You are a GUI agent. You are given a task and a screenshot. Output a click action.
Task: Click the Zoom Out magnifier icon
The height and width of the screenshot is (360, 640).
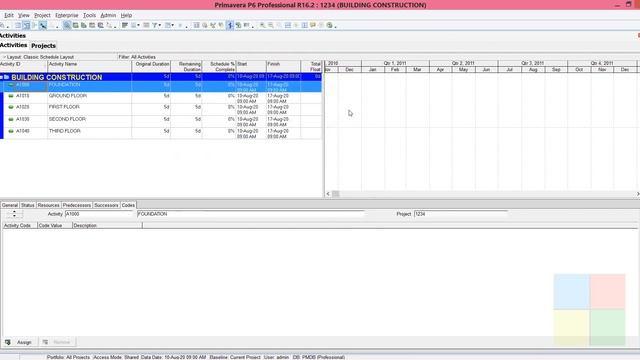point(271,25)
